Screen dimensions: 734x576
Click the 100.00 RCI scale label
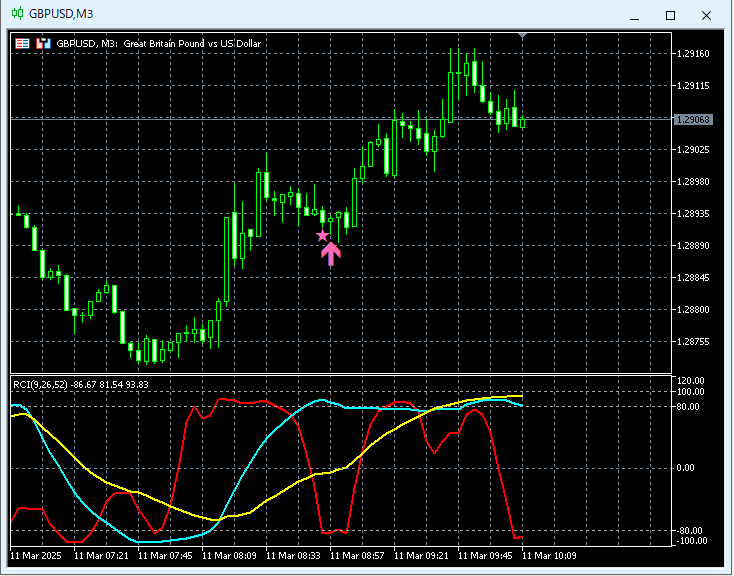pyautogui.click(x=691, y=392)
